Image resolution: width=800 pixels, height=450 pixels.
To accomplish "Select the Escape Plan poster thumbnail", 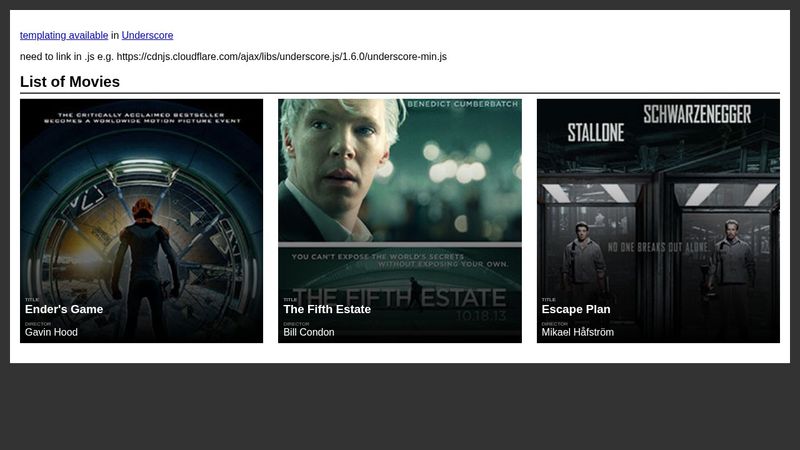I will [x=658, y=200].
